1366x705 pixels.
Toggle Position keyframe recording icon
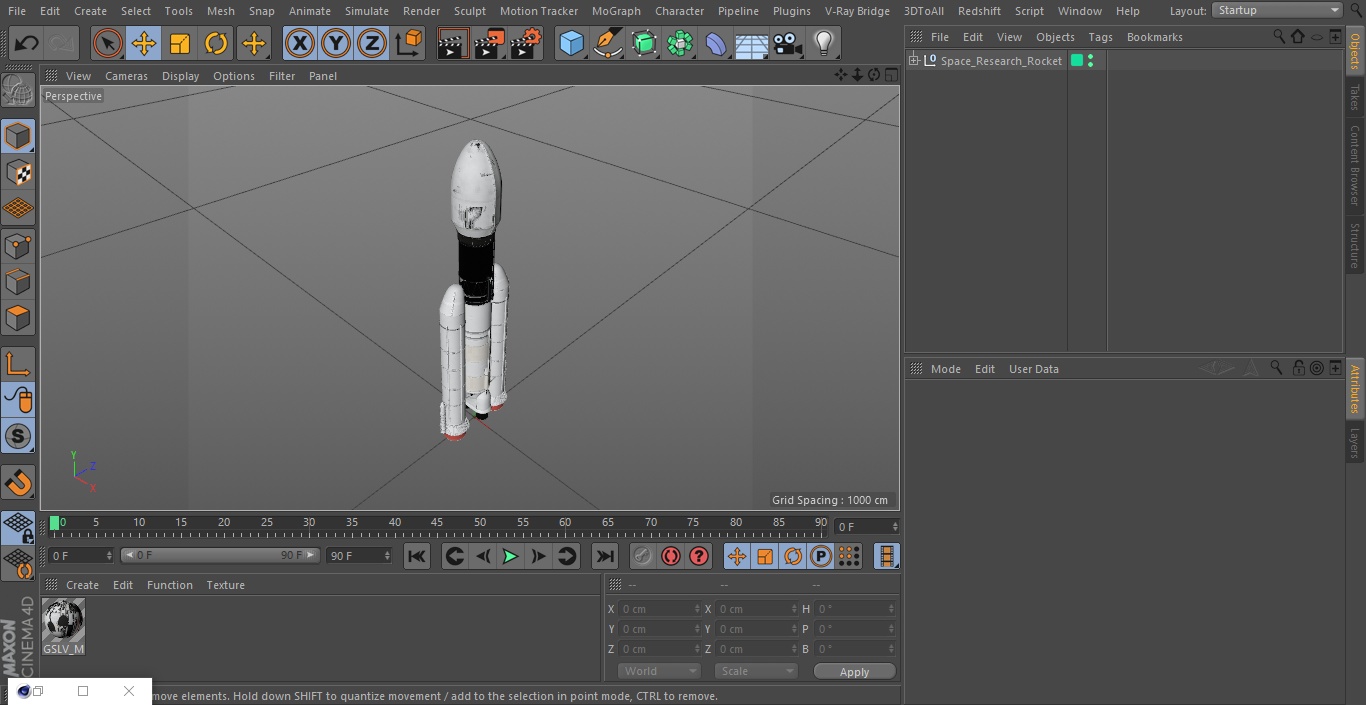[737, 556]
